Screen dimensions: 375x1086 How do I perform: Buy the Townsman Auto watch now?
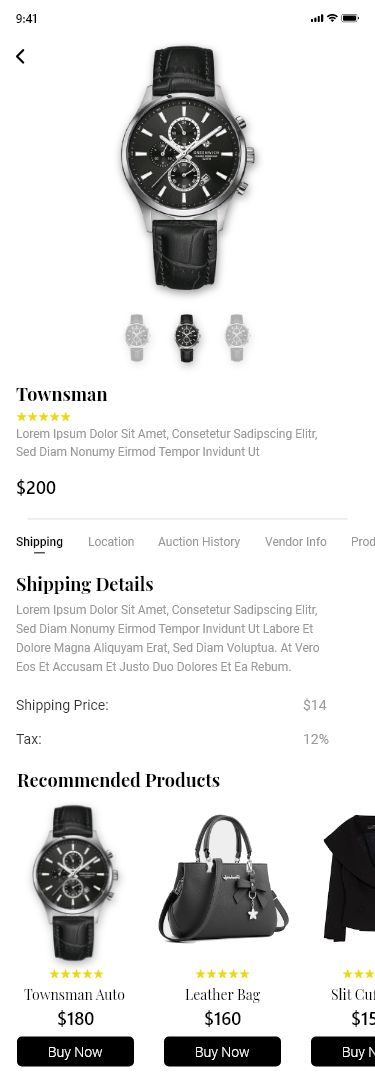pos(75,1051)
